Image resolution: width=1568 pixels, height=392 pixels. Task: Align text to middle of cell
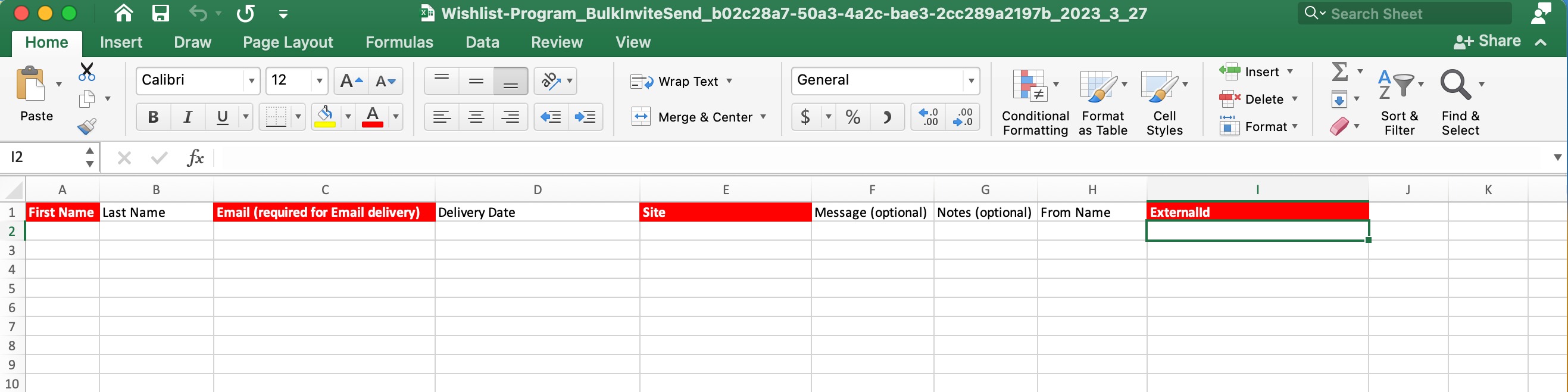477,81
